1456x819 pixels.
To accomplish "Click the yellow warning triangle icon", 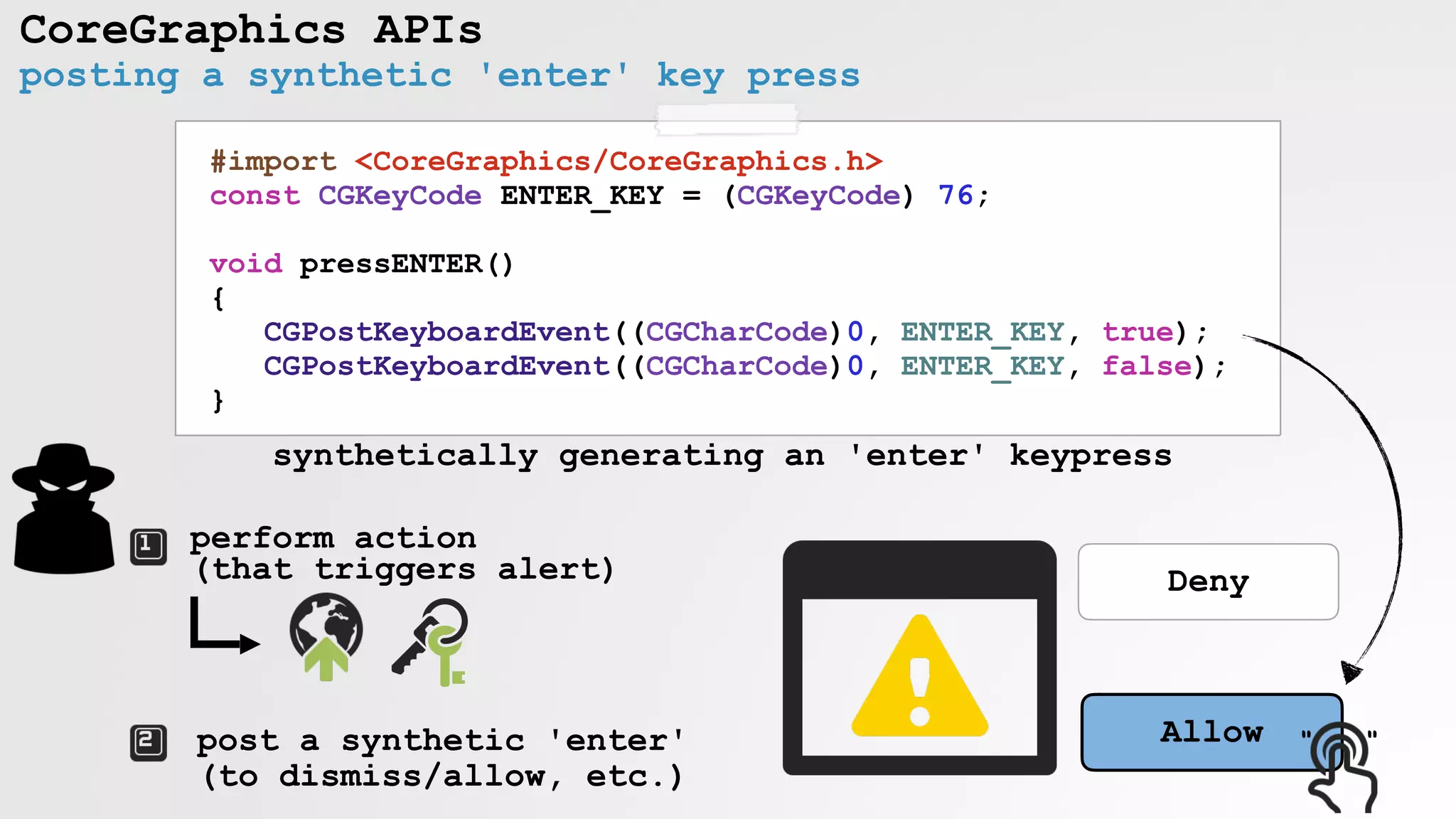I will [920, 676].
